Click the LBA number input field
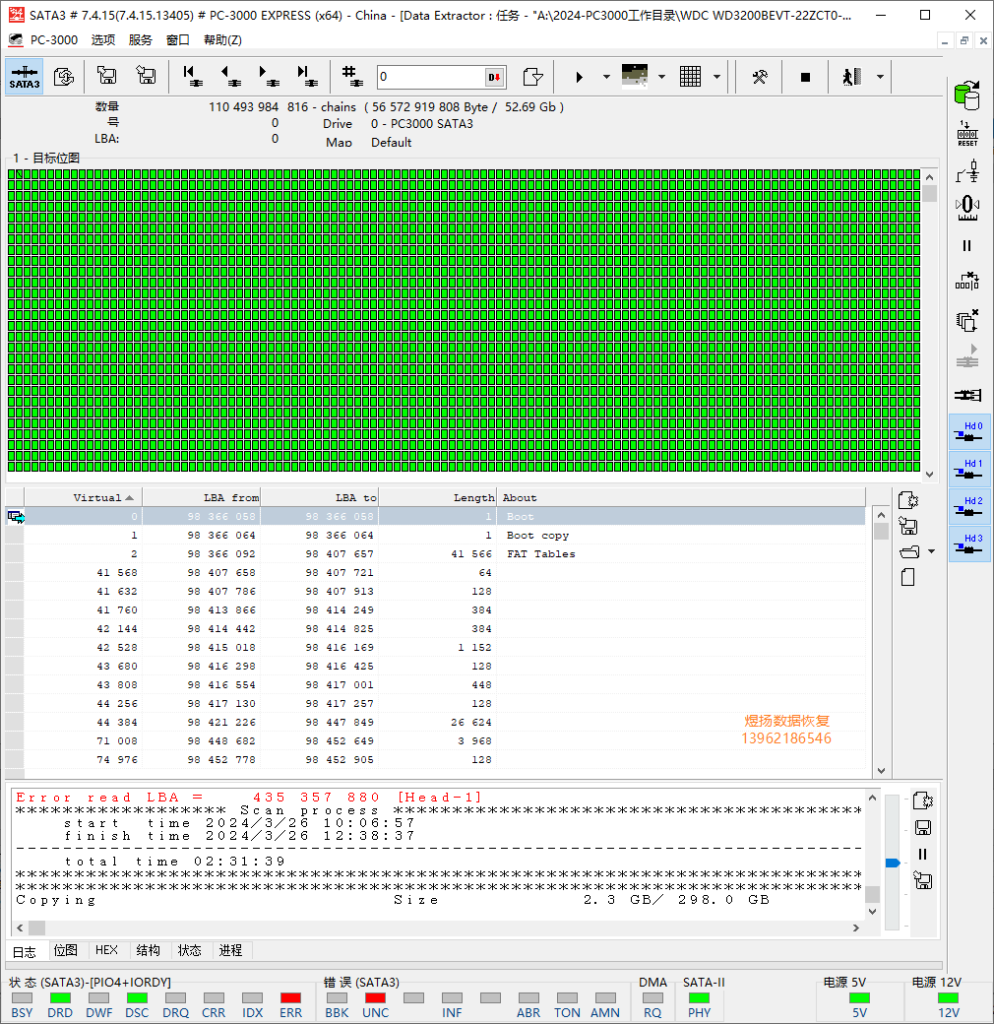 [x=430, y=77]
